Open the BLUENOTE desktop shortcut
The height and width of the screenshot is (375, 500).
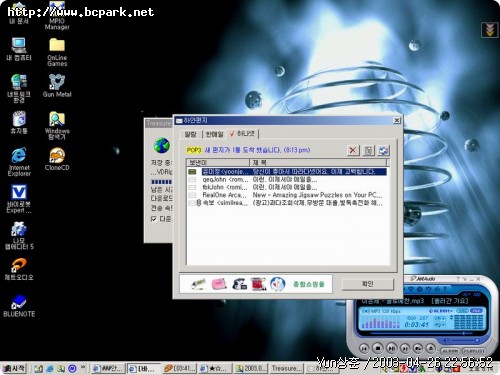(19, 305)
